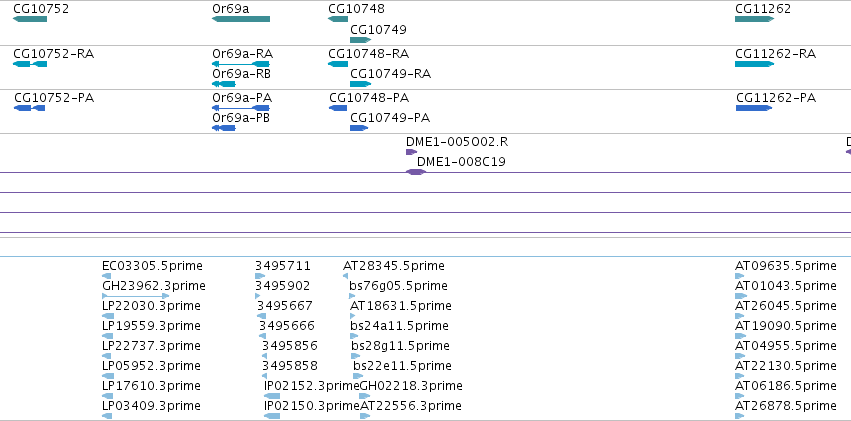Click EST LP22737.3prime label
The width and height of the screenshot is (851, 421).
point(151,346)
